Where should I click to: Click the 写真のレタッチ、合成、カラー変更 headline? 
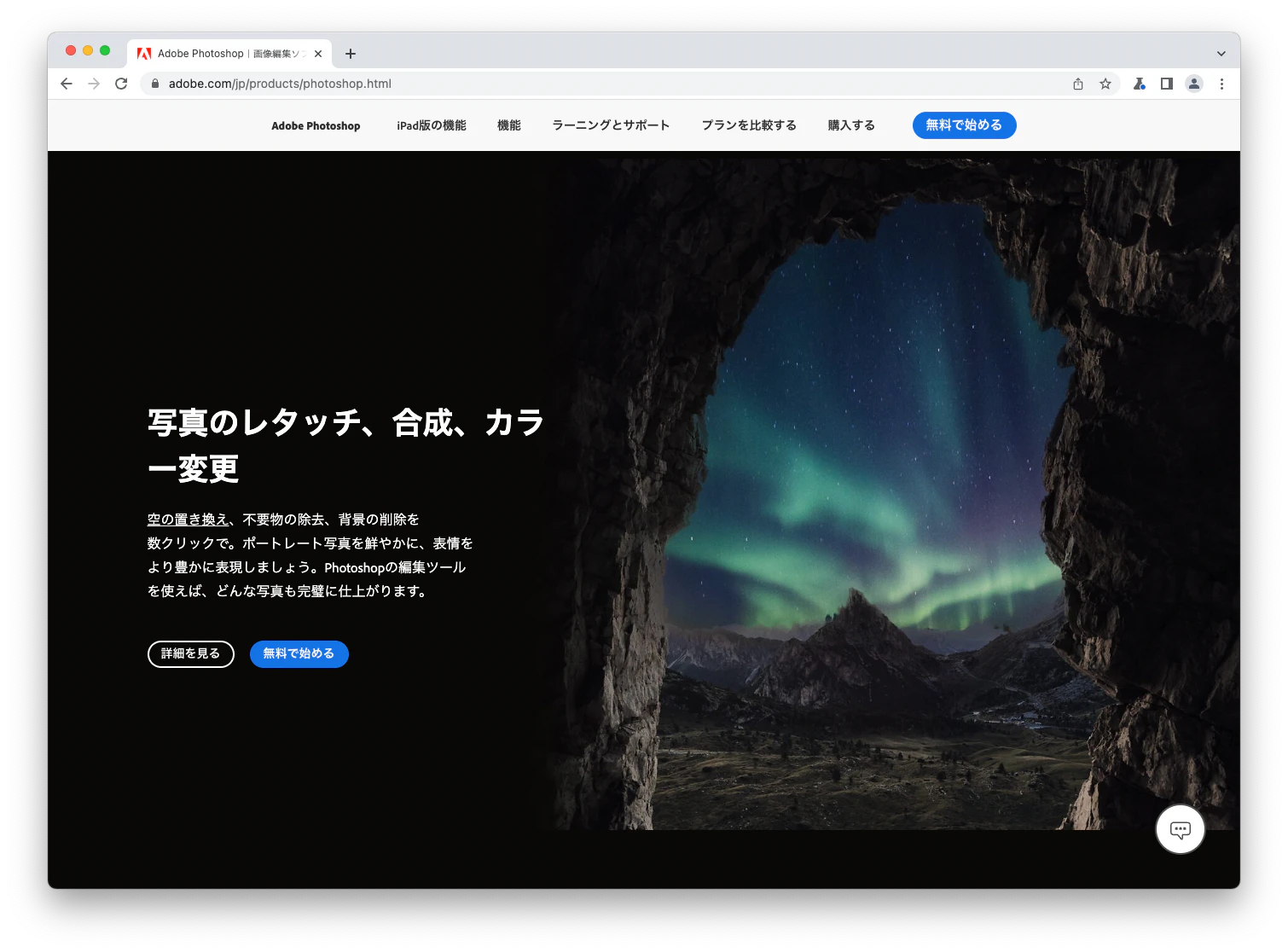(x=346, y=445)
